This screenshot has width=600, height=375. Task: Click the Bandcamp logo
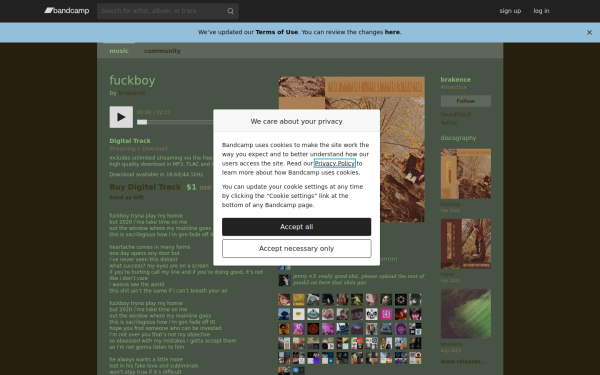point(67,11)
